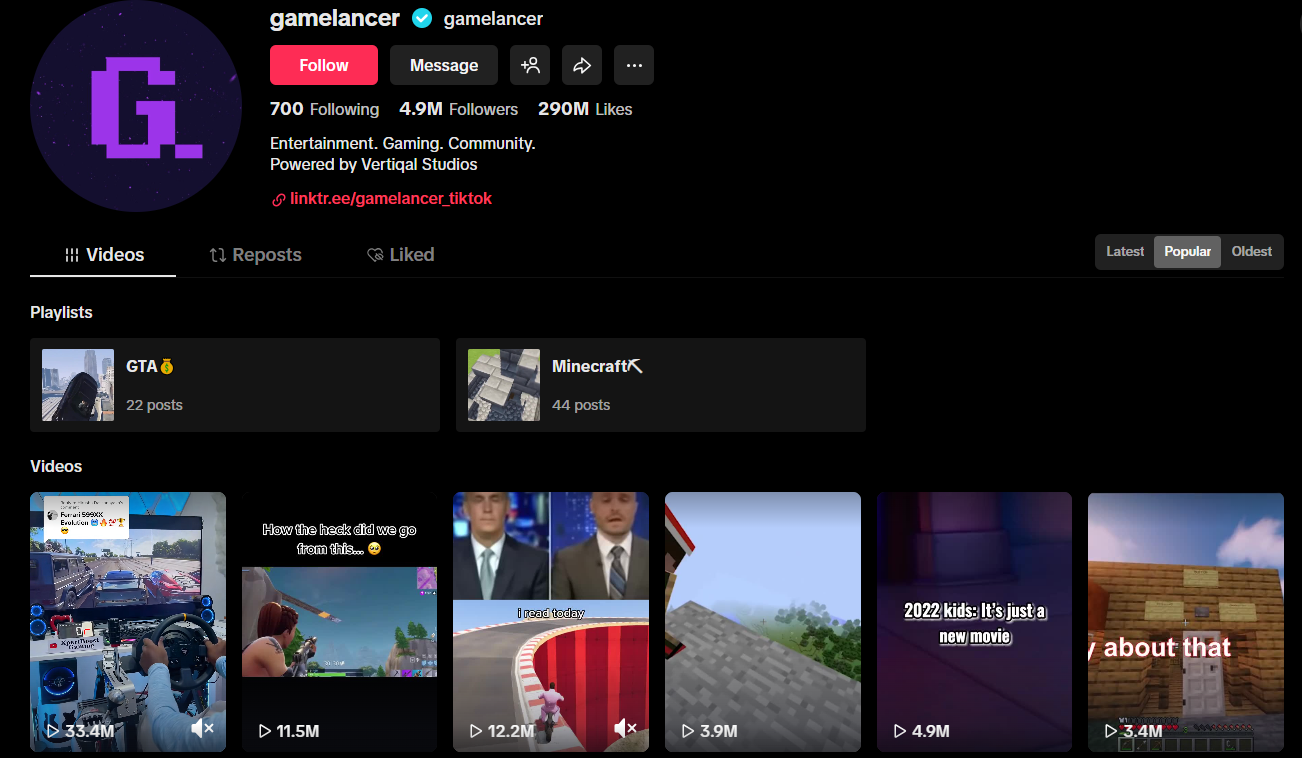The image size is (1302, 758).
Task: Click the Reposts arrows icon
Action: [218, 254]
